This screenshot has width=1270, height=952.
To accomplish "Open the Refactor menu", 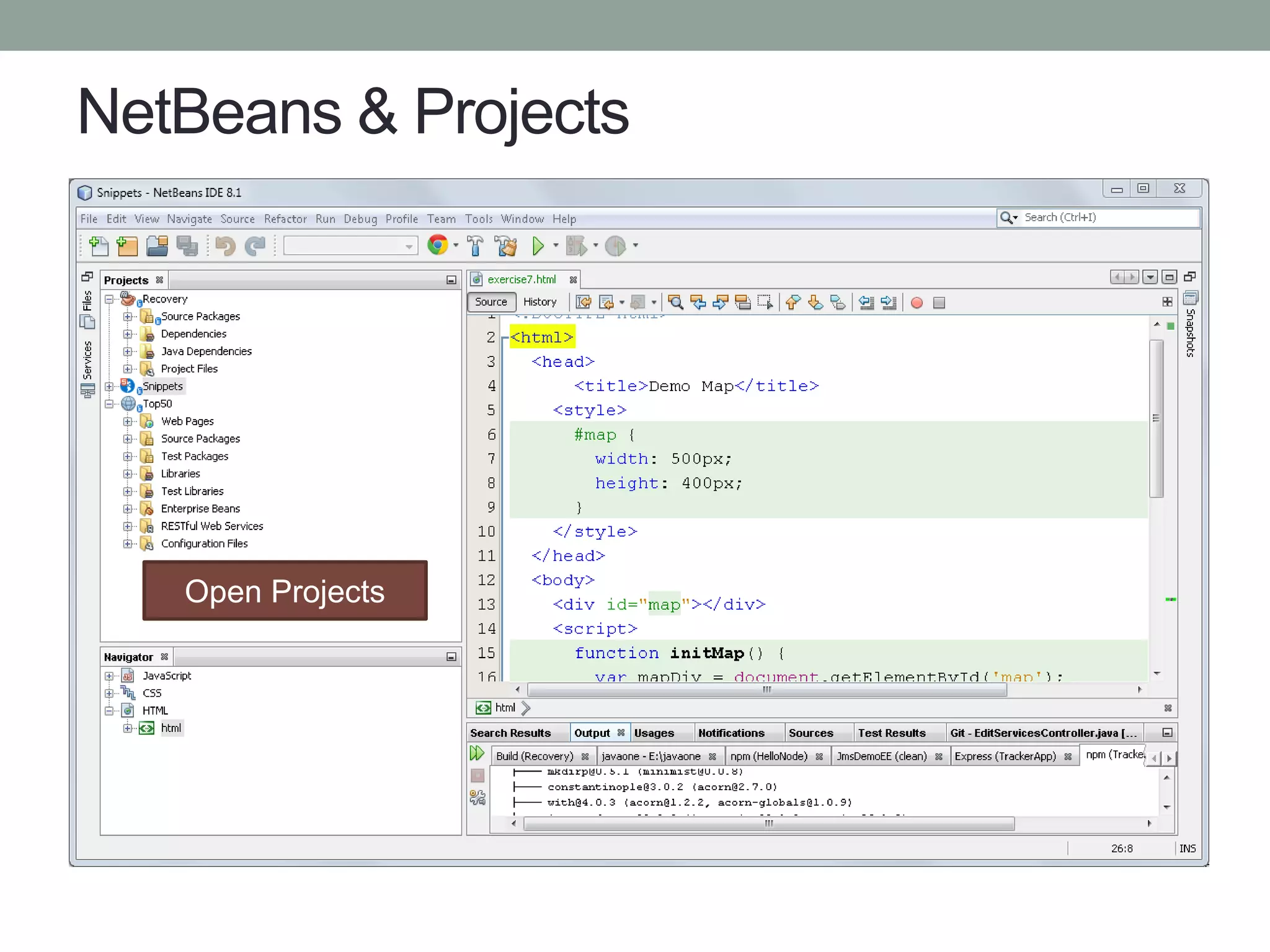I will click(x=285, y=219).
